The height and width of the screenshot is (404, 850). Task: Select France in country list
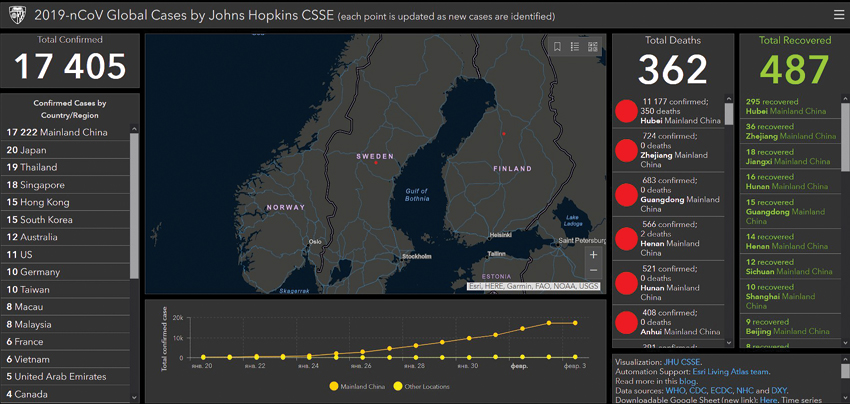click(66, 342)
